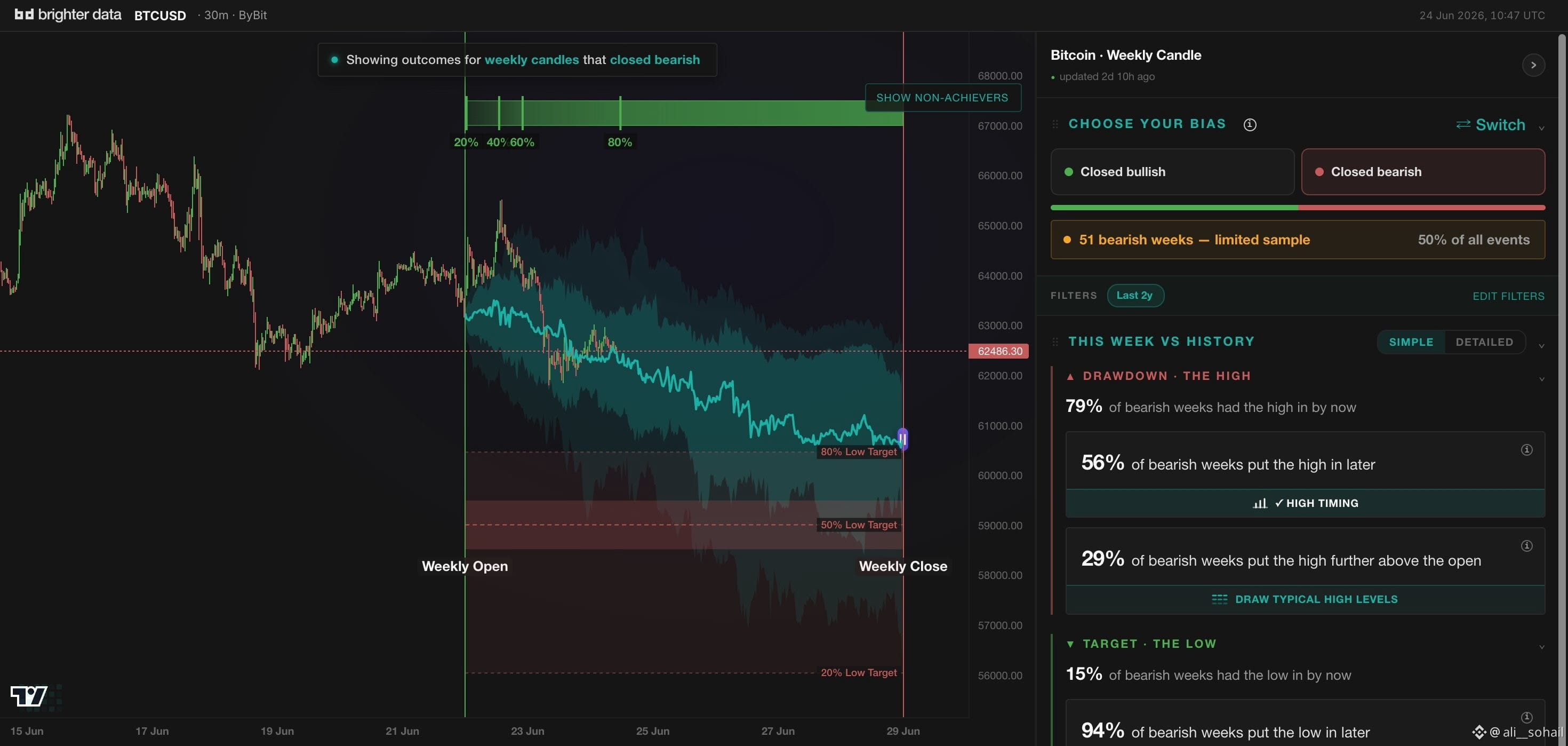Collapse the This Week vs History section
The height and width of the screenshot is (746, 1568).
coord(1541,346)
